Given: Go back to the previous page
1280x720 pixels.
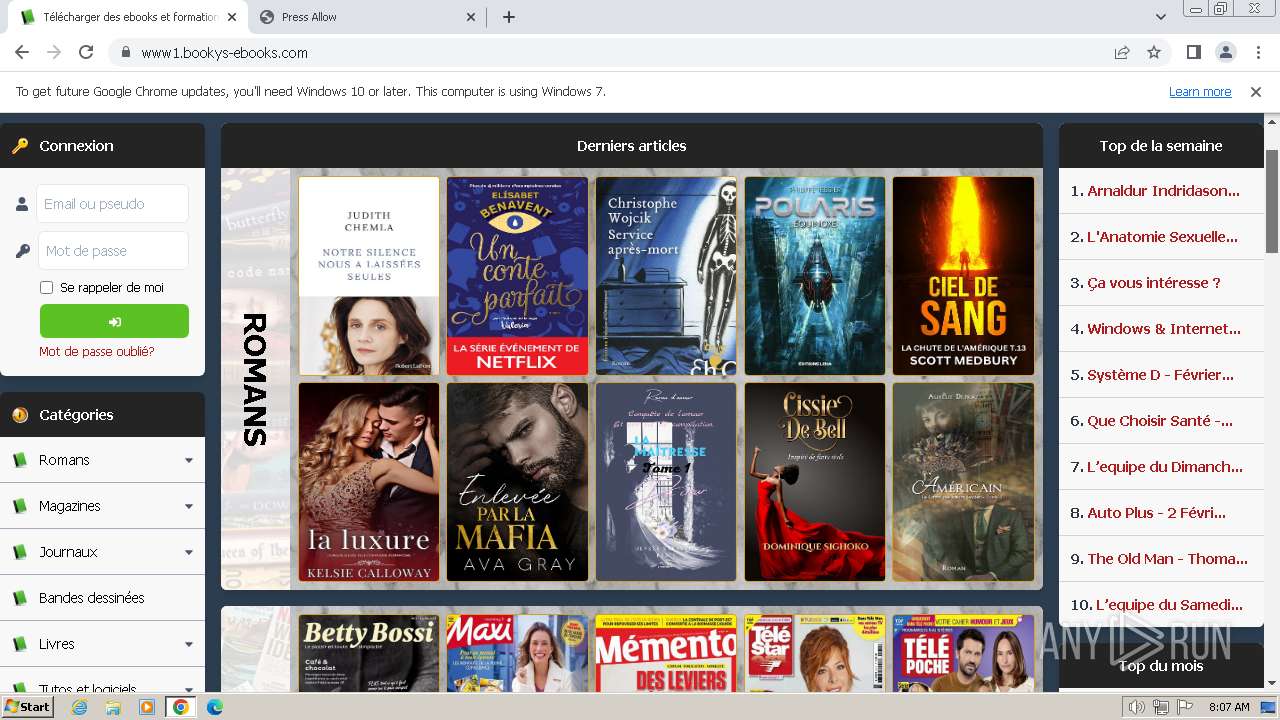Looking at the screenshot, I should tap(22, 52).
